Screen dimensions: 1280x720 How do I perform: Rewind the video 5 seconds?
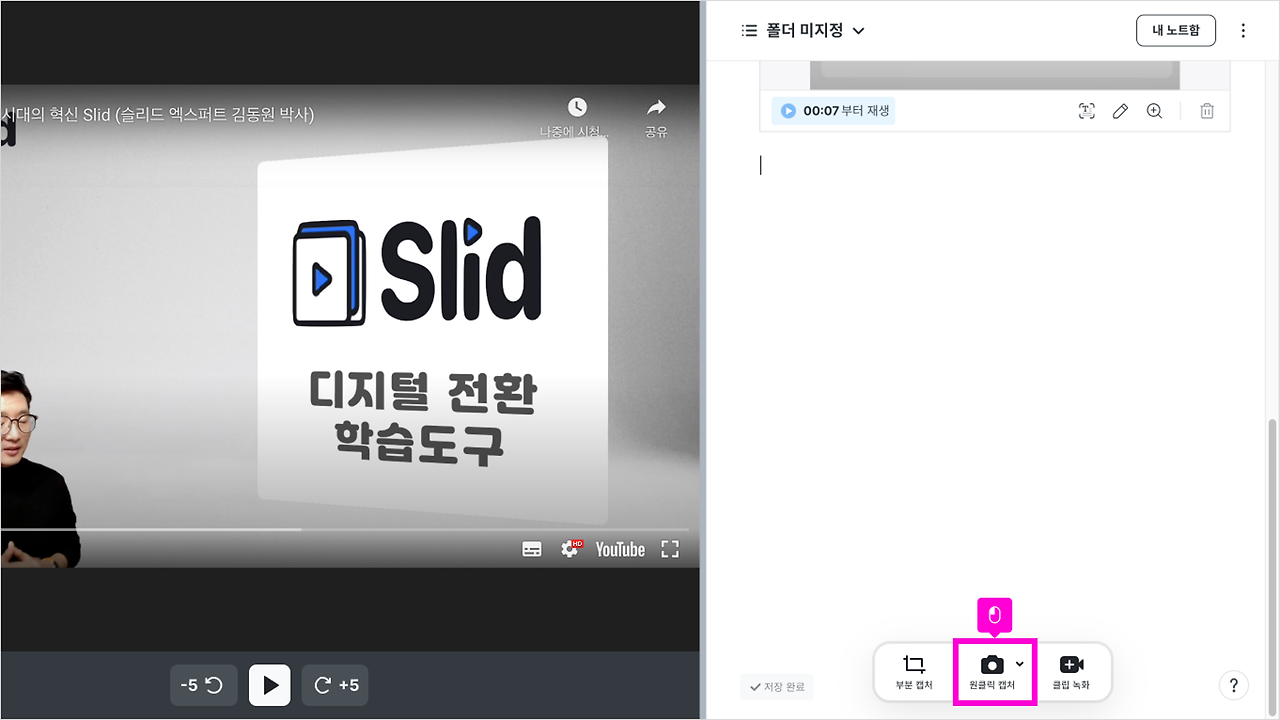(x=203, y=684)
